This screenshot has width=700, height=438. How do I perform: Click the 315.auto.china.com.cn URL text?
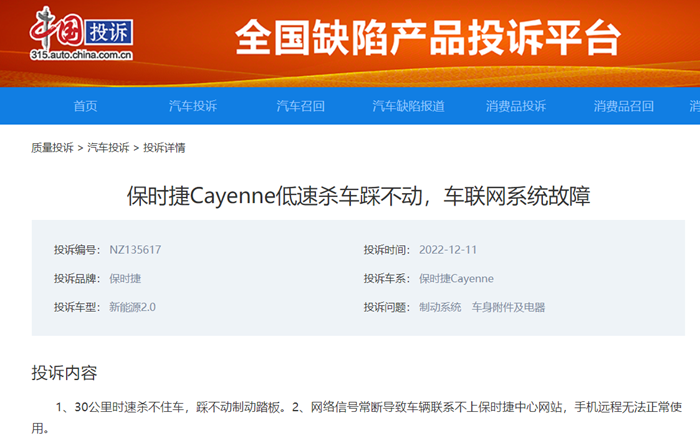(x=81, y=55)
